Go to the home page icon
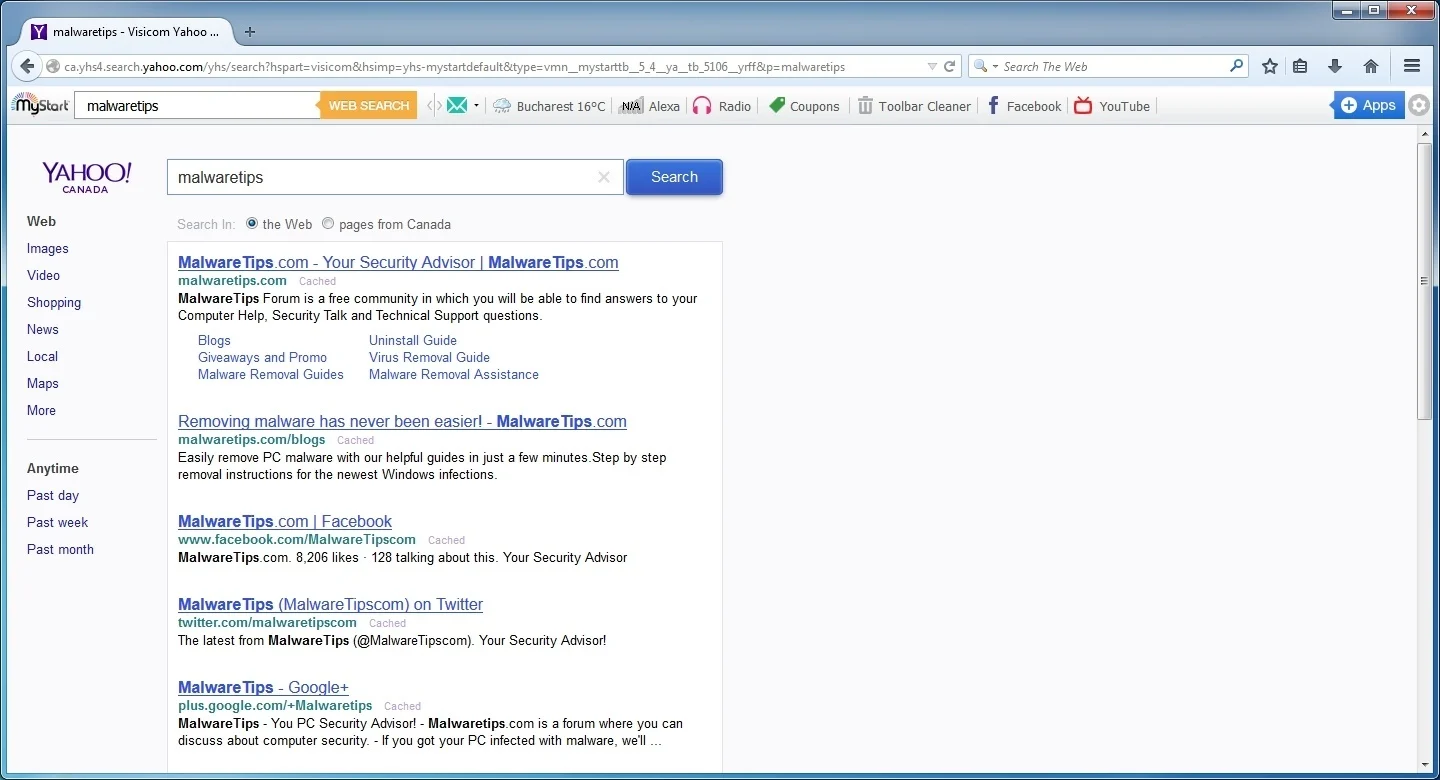Viewport: 1440px width, 780px height. tap(1371, 66)
